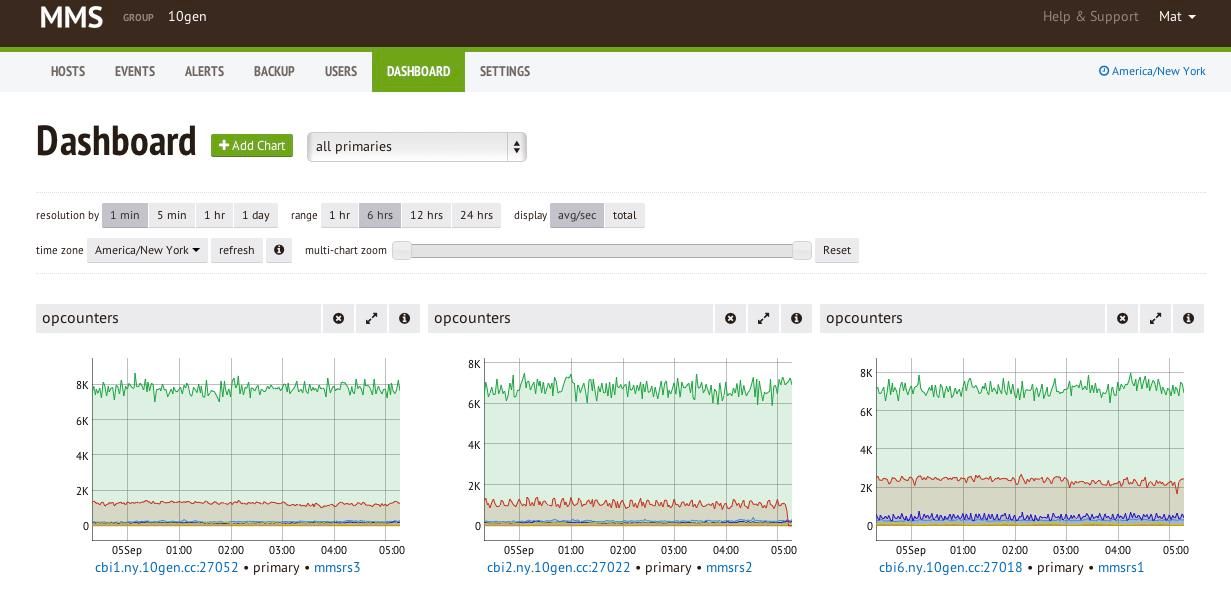This screenshot has height=600, width=1231.
Task: Close the middle opcounters chart
Action: tap(730, 318)
